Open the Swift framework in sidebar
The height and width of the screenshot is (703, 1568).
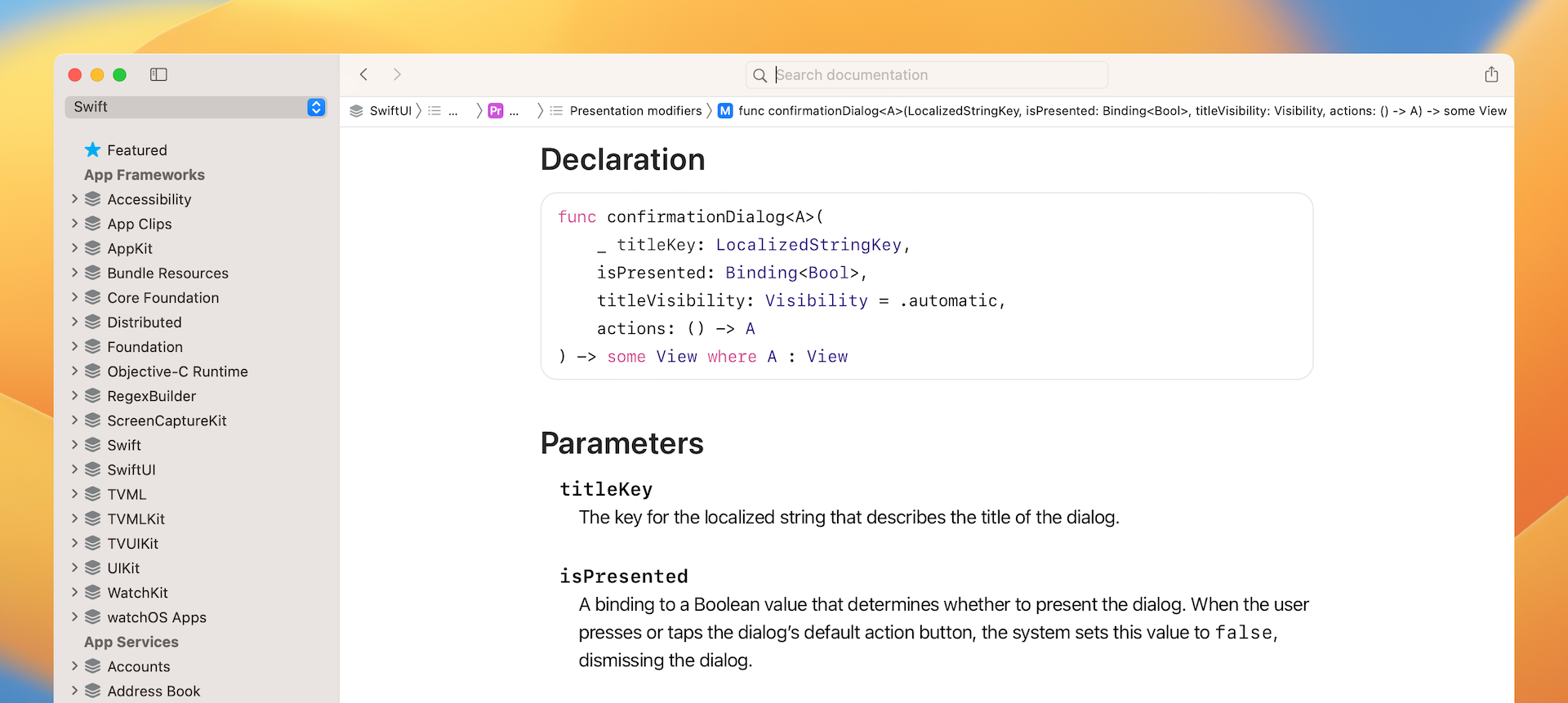124,445
